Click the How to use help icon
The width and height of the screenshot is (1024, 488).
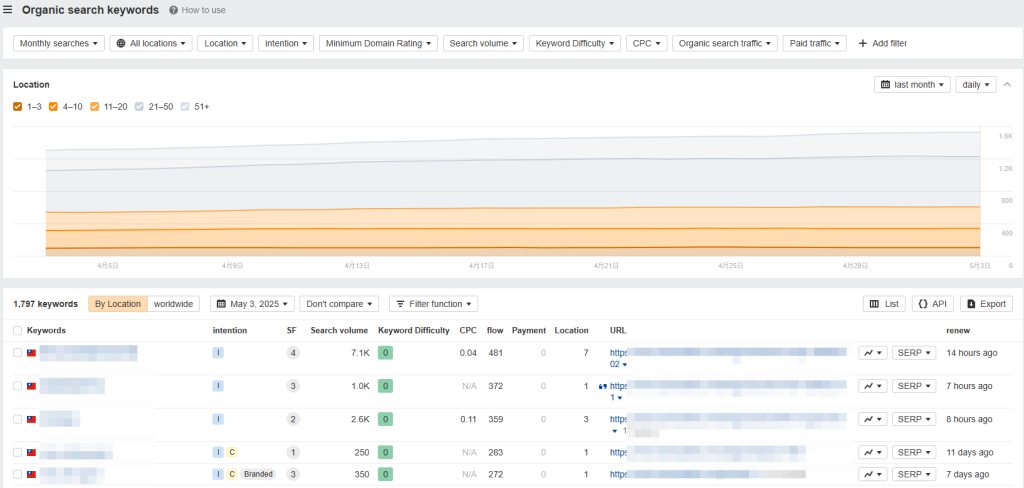tap(173, 10)
